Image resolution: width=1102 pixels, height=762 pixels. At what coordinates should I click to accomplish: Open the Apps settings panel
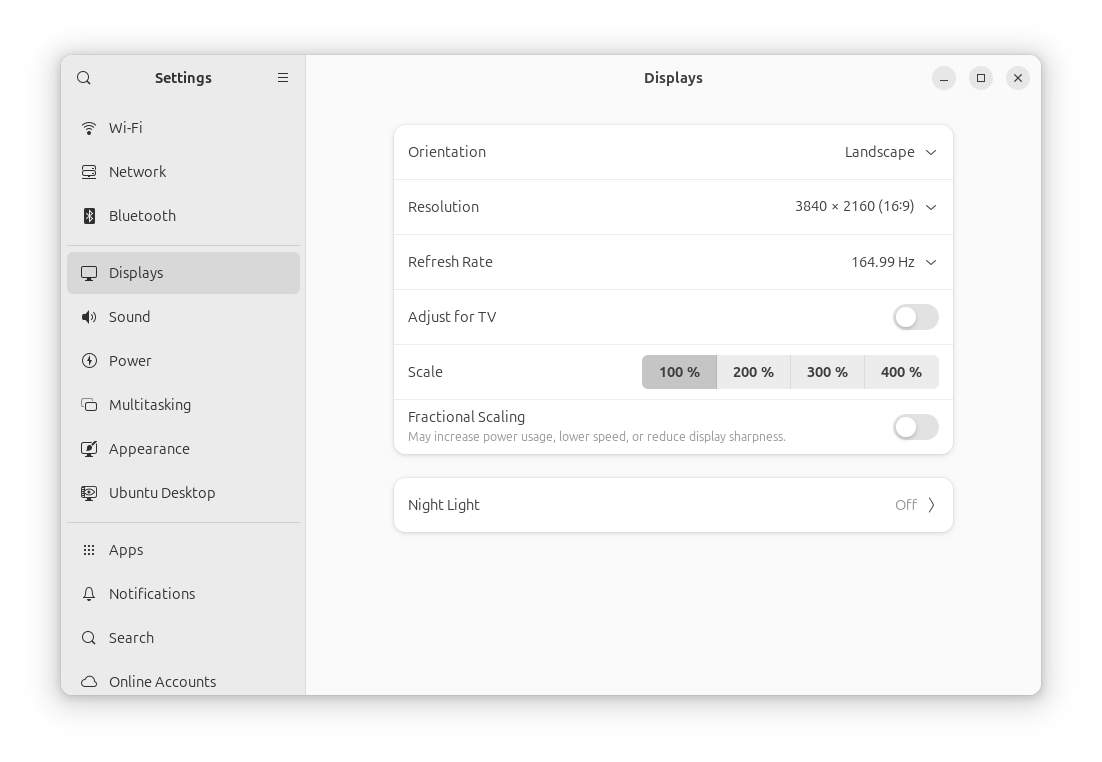(126, 550)
